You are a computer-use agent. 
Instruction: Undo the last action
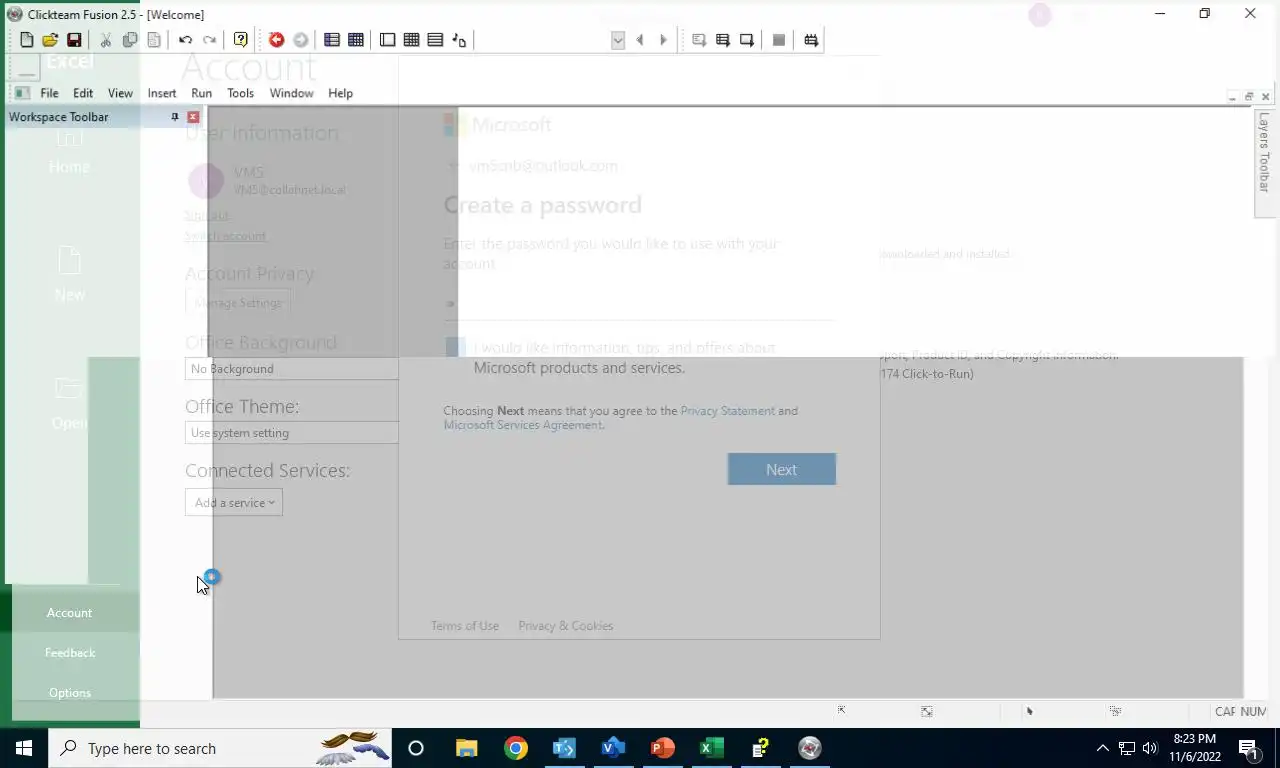pos(185,40)
